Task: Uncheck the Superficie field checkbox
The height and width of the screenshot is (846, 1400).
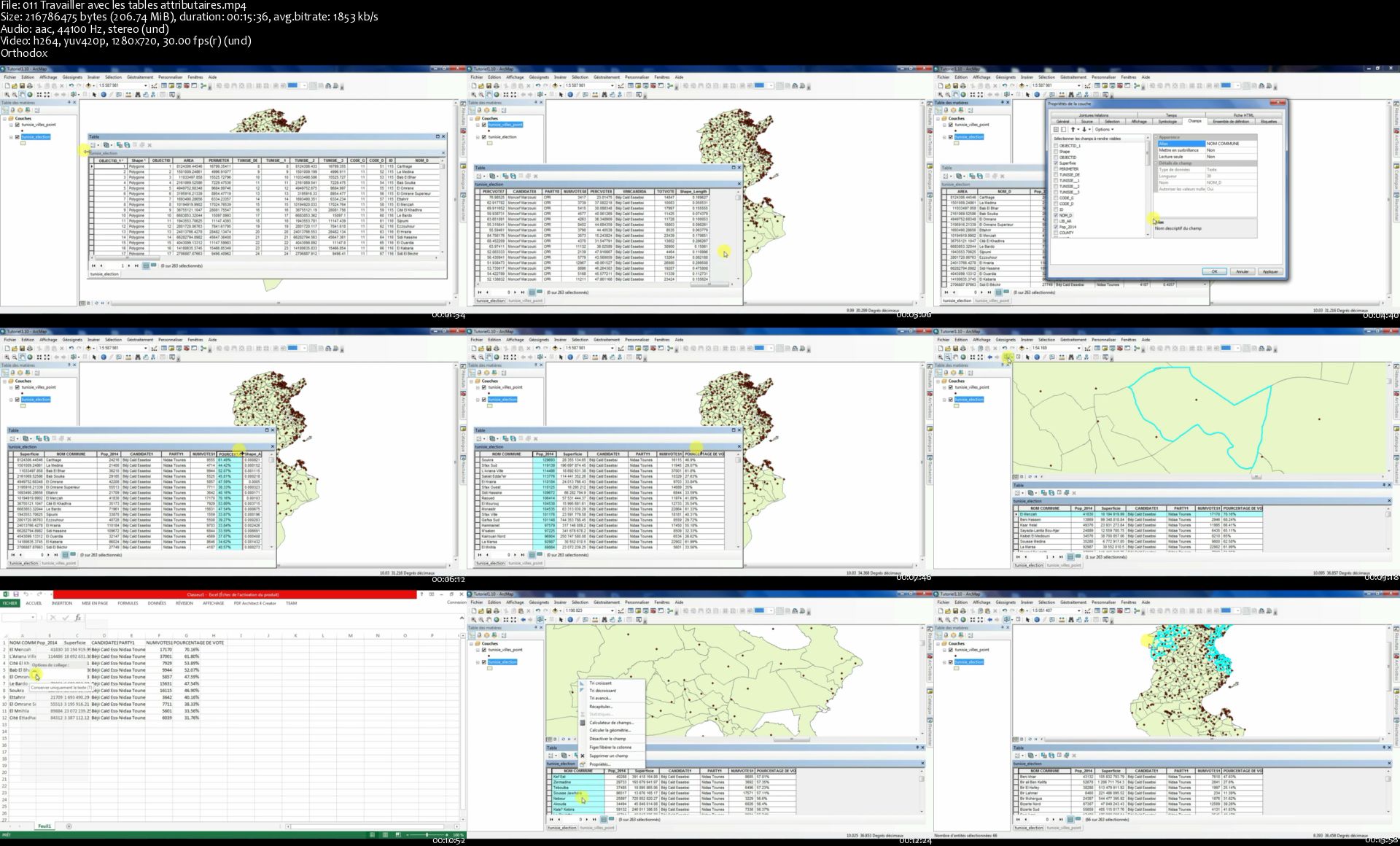Action: (x=1056, y=163)
